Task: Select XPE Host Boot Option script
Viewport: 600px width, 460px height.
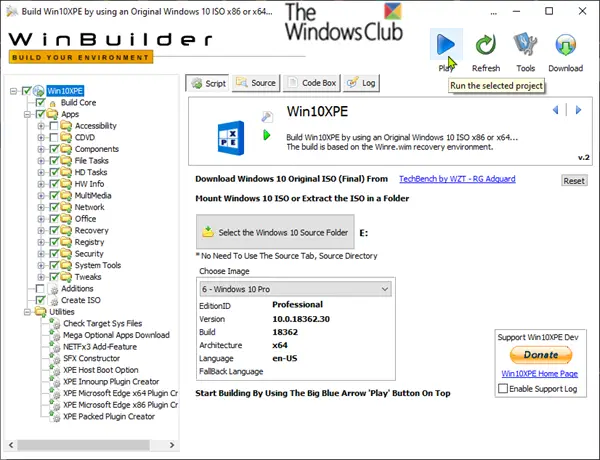Action: (101, 370)
